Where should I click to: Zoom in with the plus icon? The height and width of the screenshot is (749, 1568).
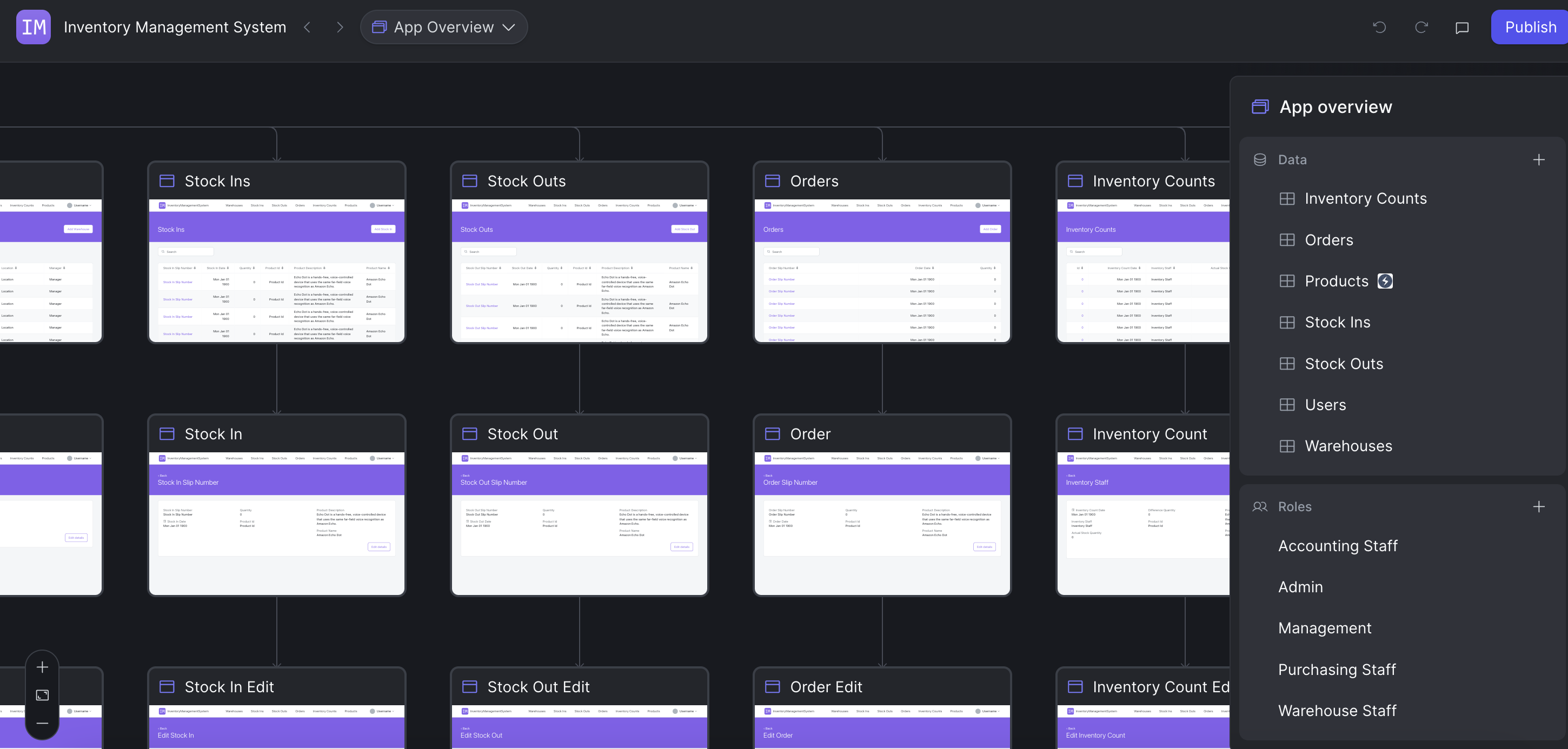(42, 667)
